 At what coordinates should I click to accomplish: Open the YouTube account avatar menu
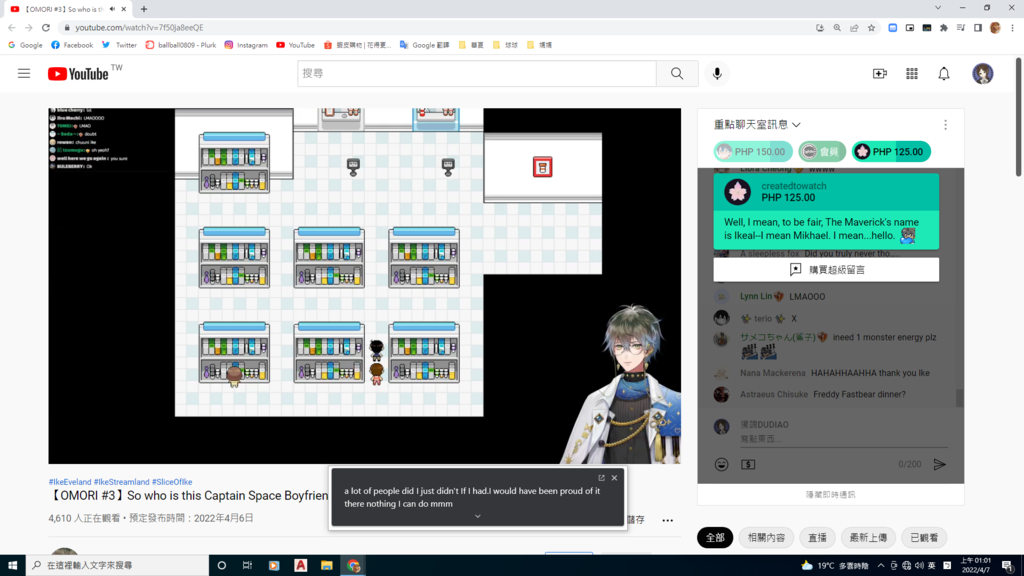click(x=982, y=74)
